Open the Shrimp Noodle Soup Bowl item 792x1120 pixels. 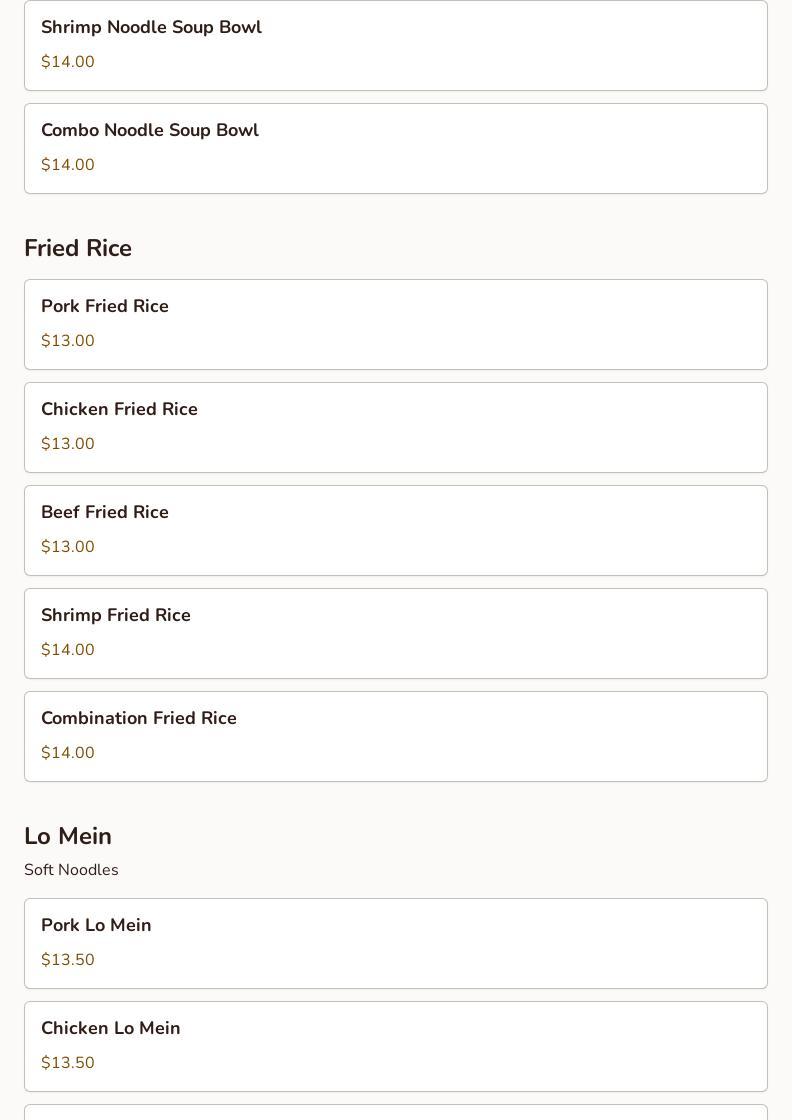tap(395, 44)
